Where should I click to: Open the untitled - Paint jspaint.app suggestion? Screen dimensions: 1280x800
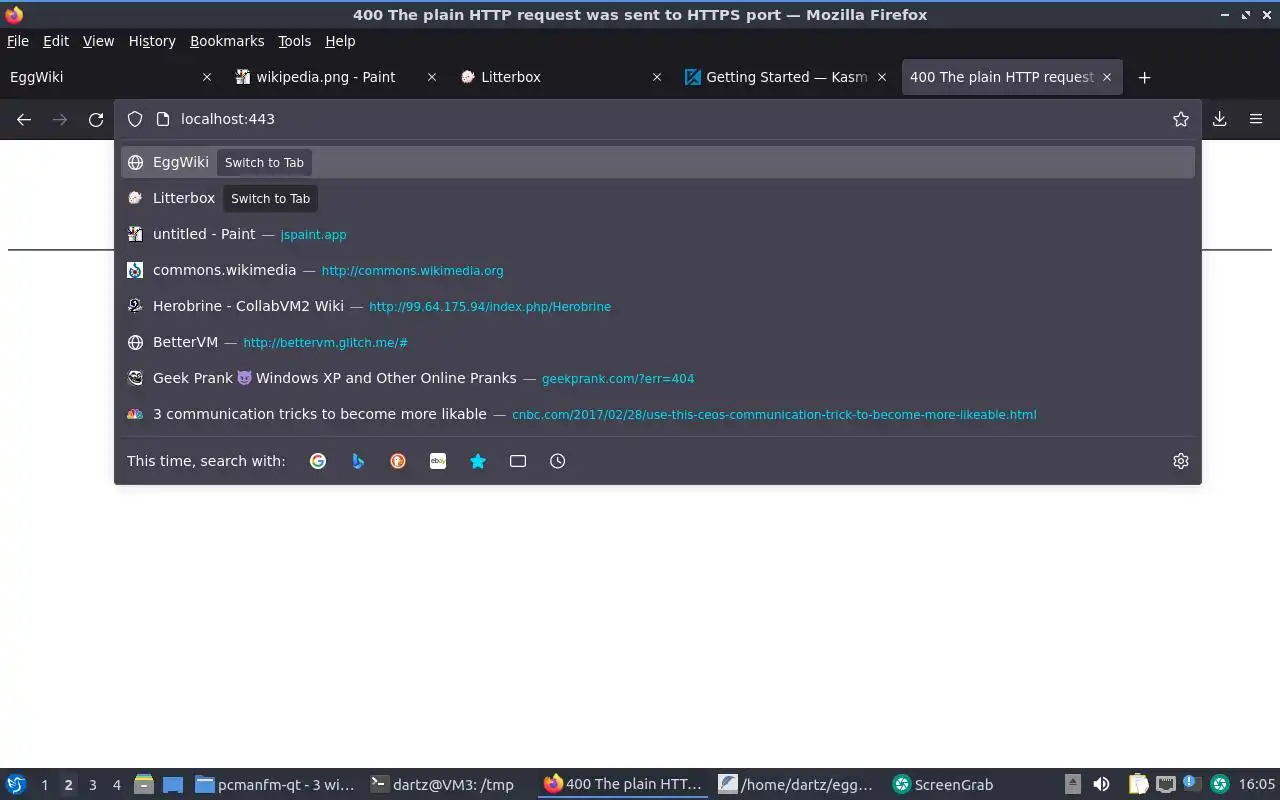coord(658,234)
